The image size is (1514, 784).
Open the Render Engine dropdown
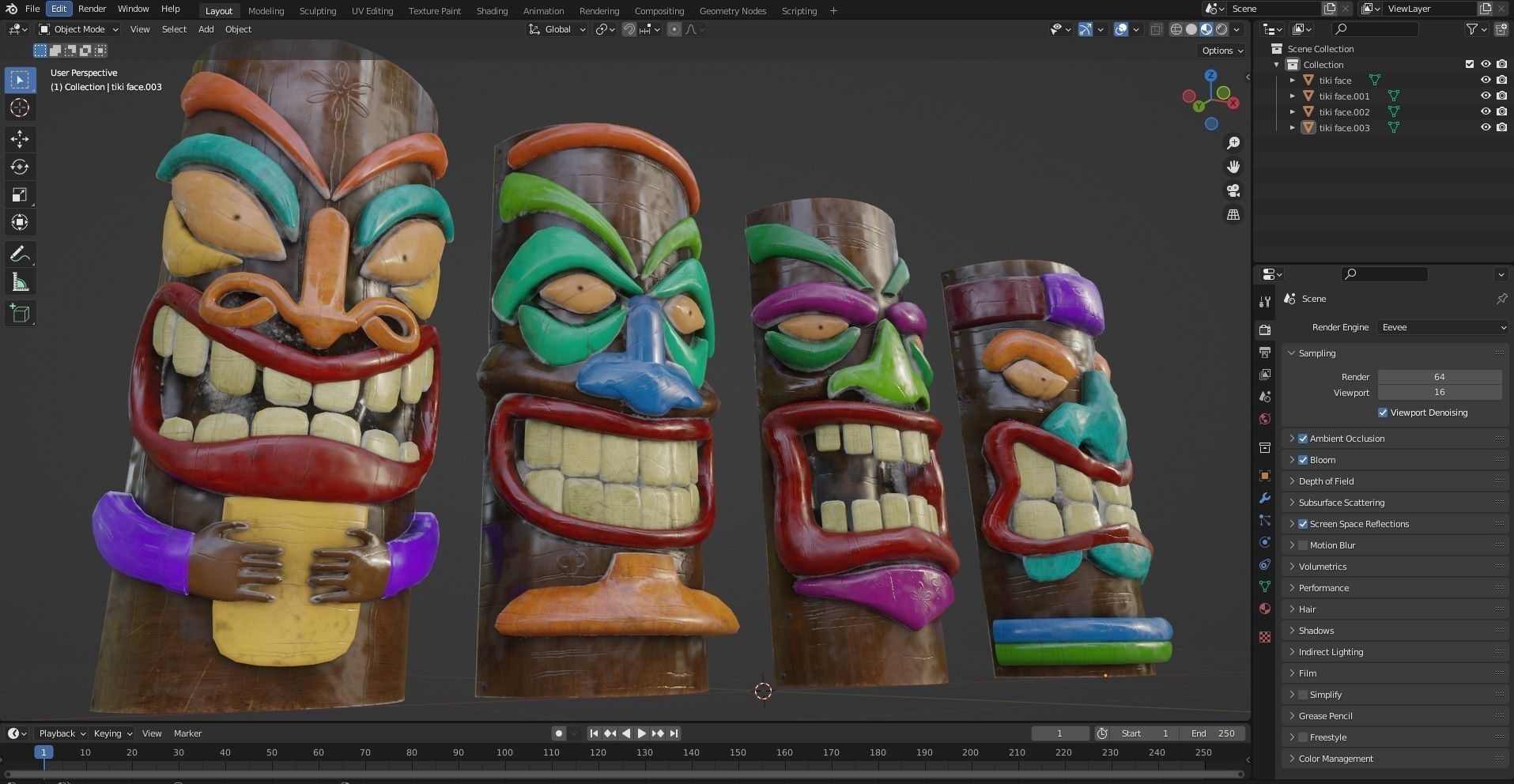(1442, 327)
